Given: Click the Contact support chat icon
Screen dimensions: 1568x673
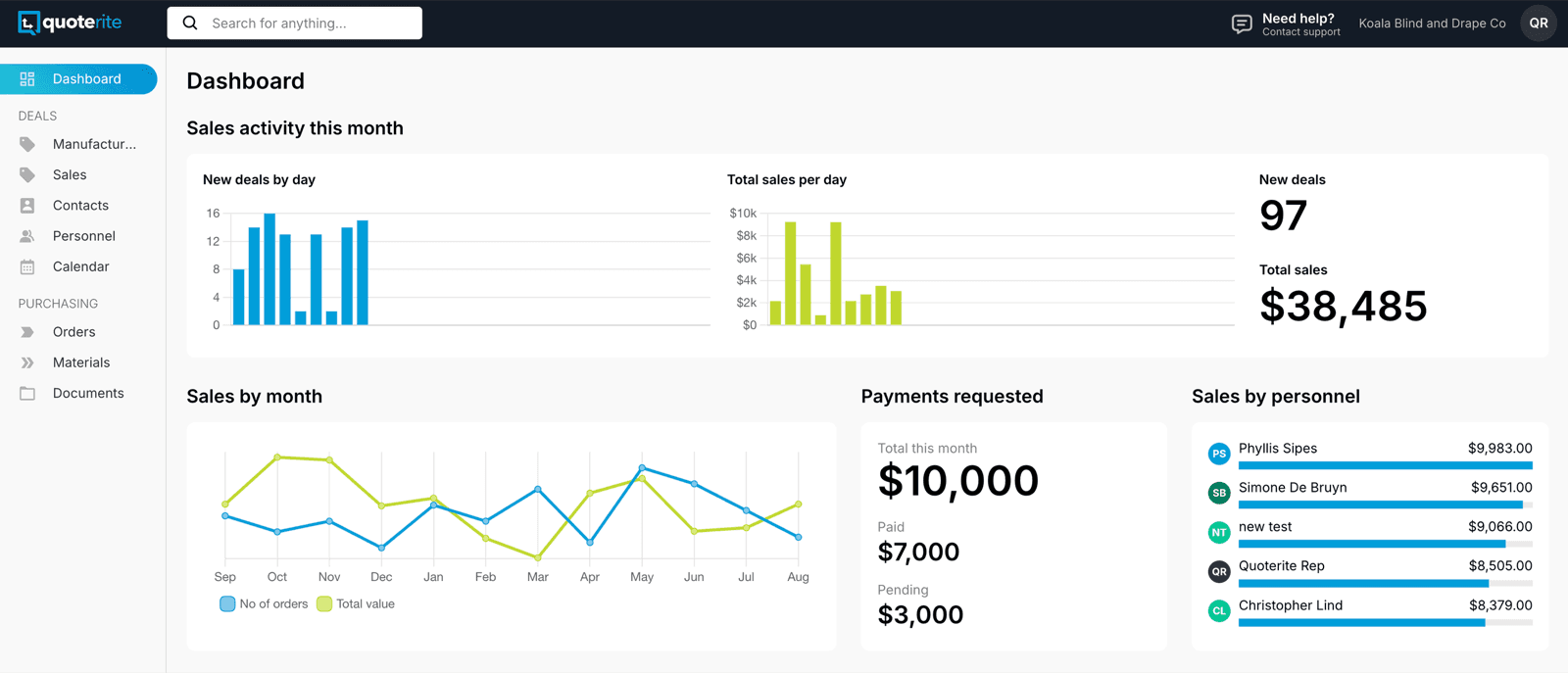Looking at the screenshot, I should 1242,24.
